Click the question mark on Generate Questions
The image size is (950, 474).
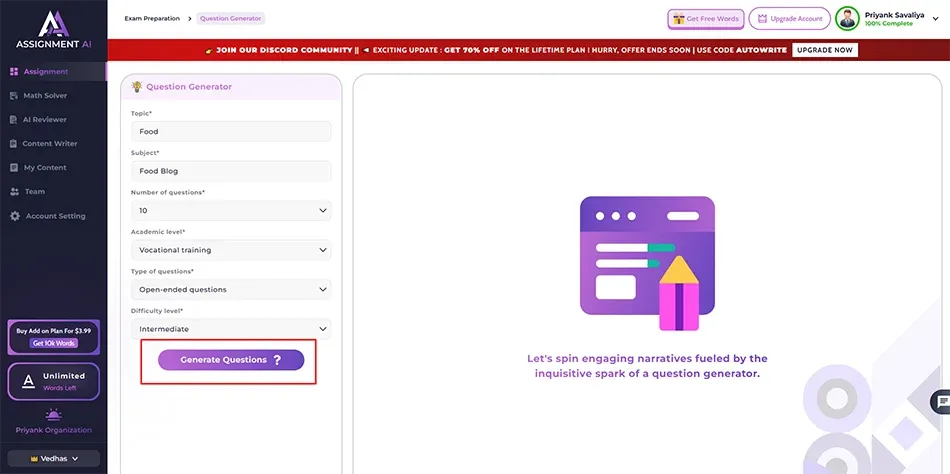(277, 360)
